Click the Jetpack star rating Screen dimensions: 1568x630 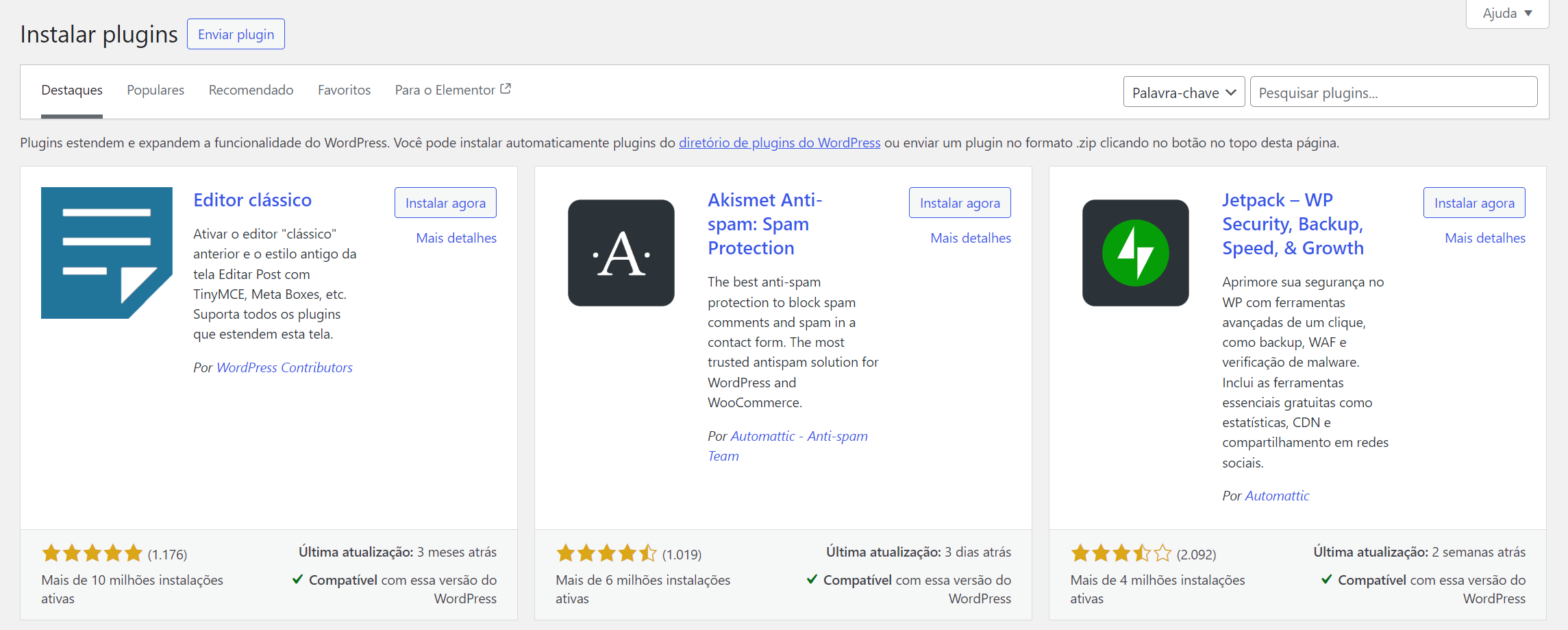pyautogui.click(x=1121, y=553)
